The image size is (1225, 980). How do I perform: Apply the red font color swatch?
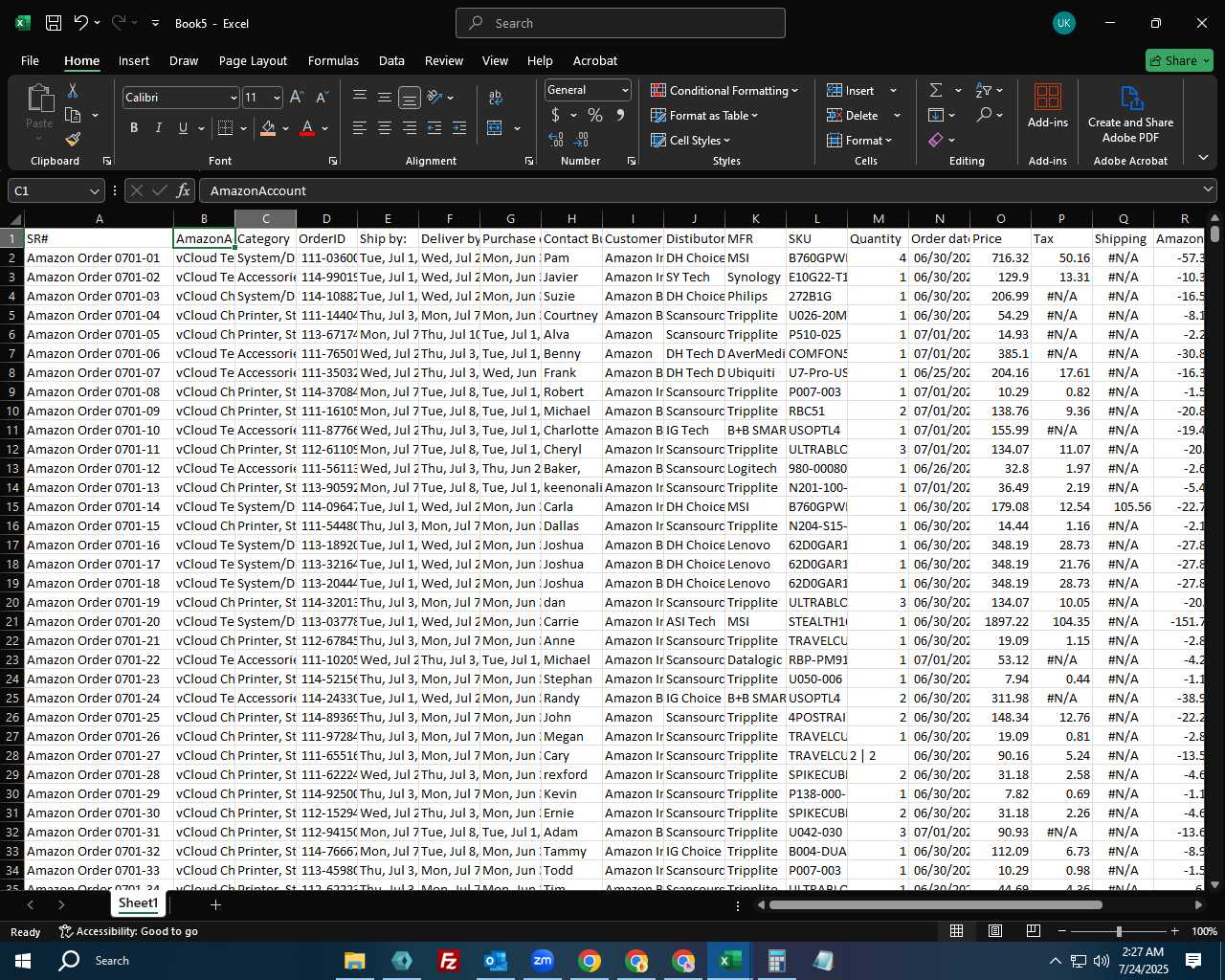(x=307, y=128)
